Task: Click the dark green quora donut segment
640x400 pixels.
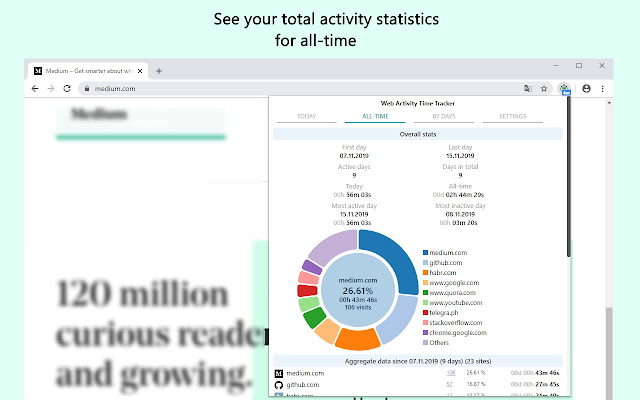Action: click(x=315, y=318)
